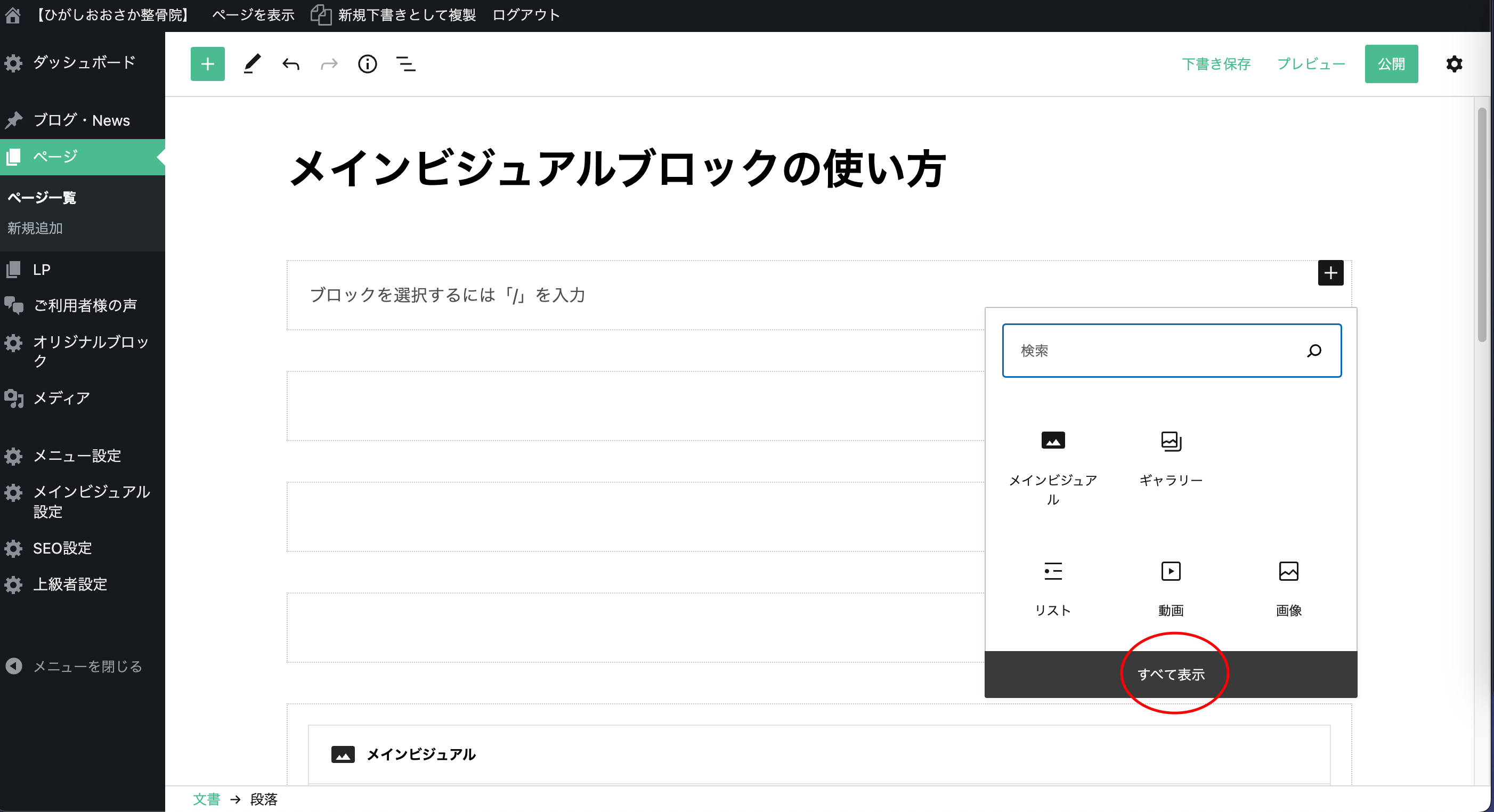Image resolution: width=1494 pixels, height=812 pixels.
Task: Click the undo arrow icon
Action: (x=290, y=64)
